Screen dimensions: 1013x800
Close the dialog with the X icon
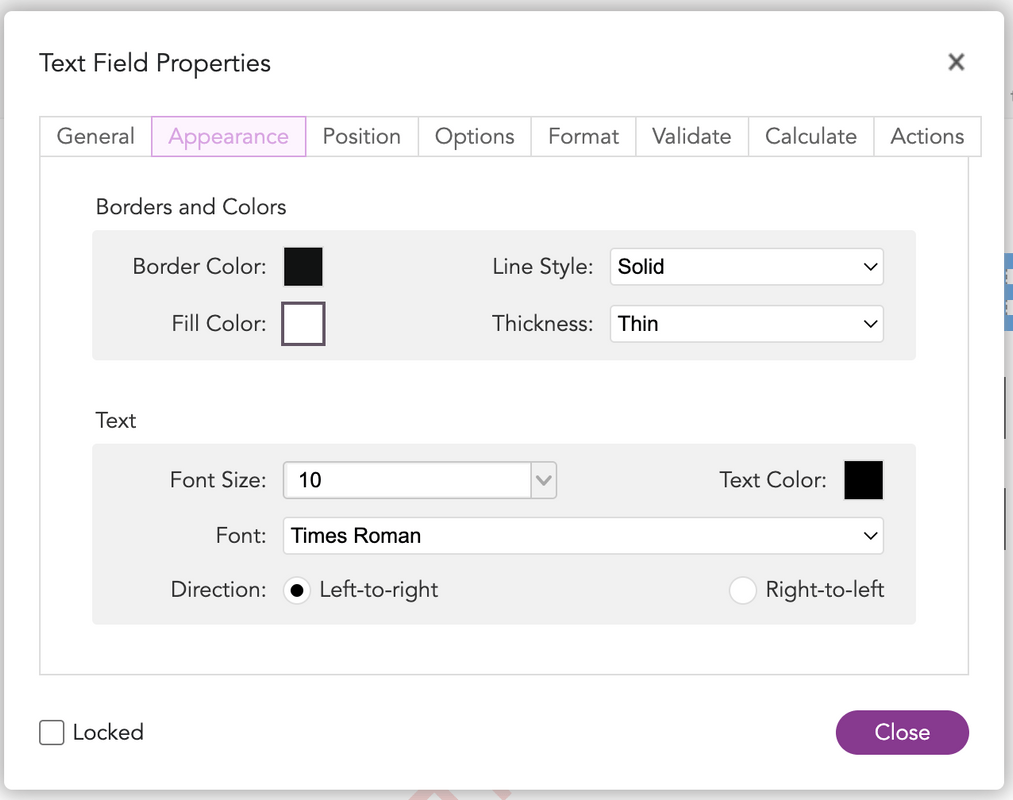coord(956,62)
